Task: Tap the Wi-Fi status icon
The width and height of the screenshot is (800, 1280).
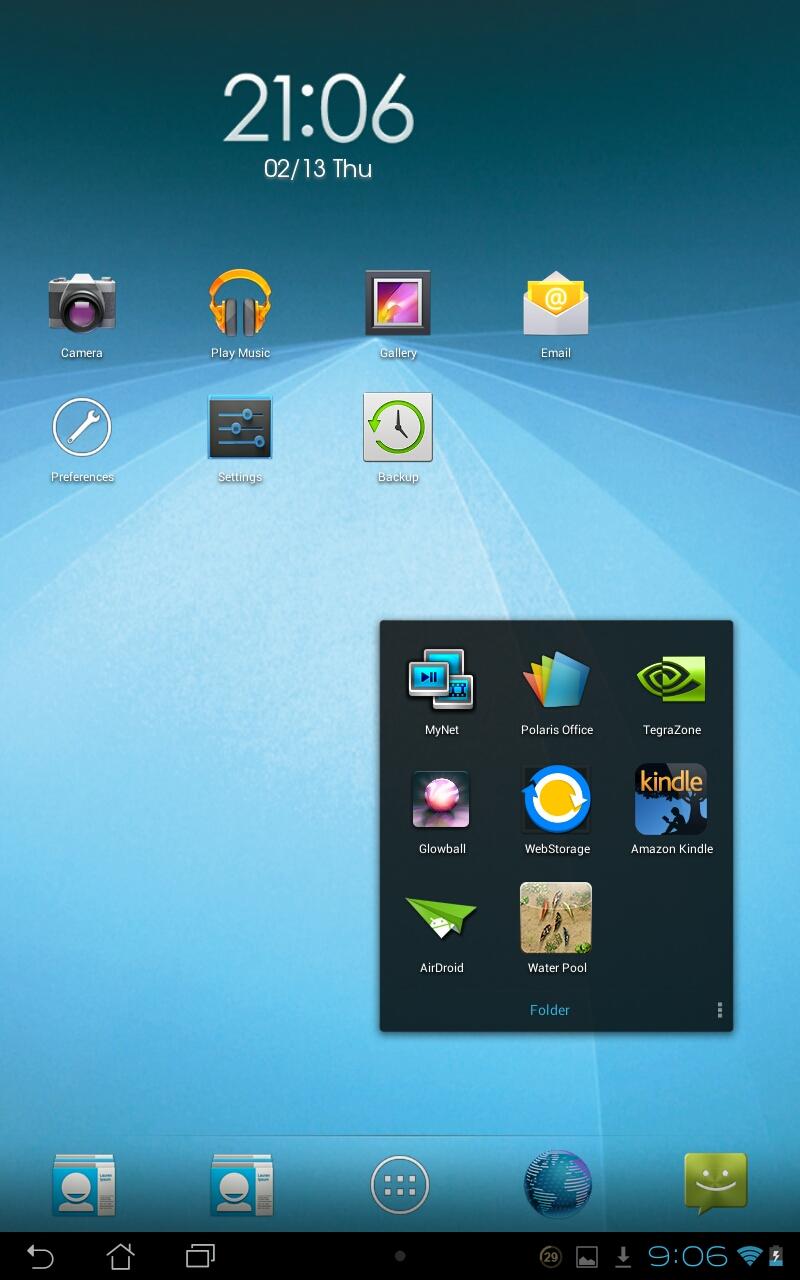Action: [x=749, y=1257]
